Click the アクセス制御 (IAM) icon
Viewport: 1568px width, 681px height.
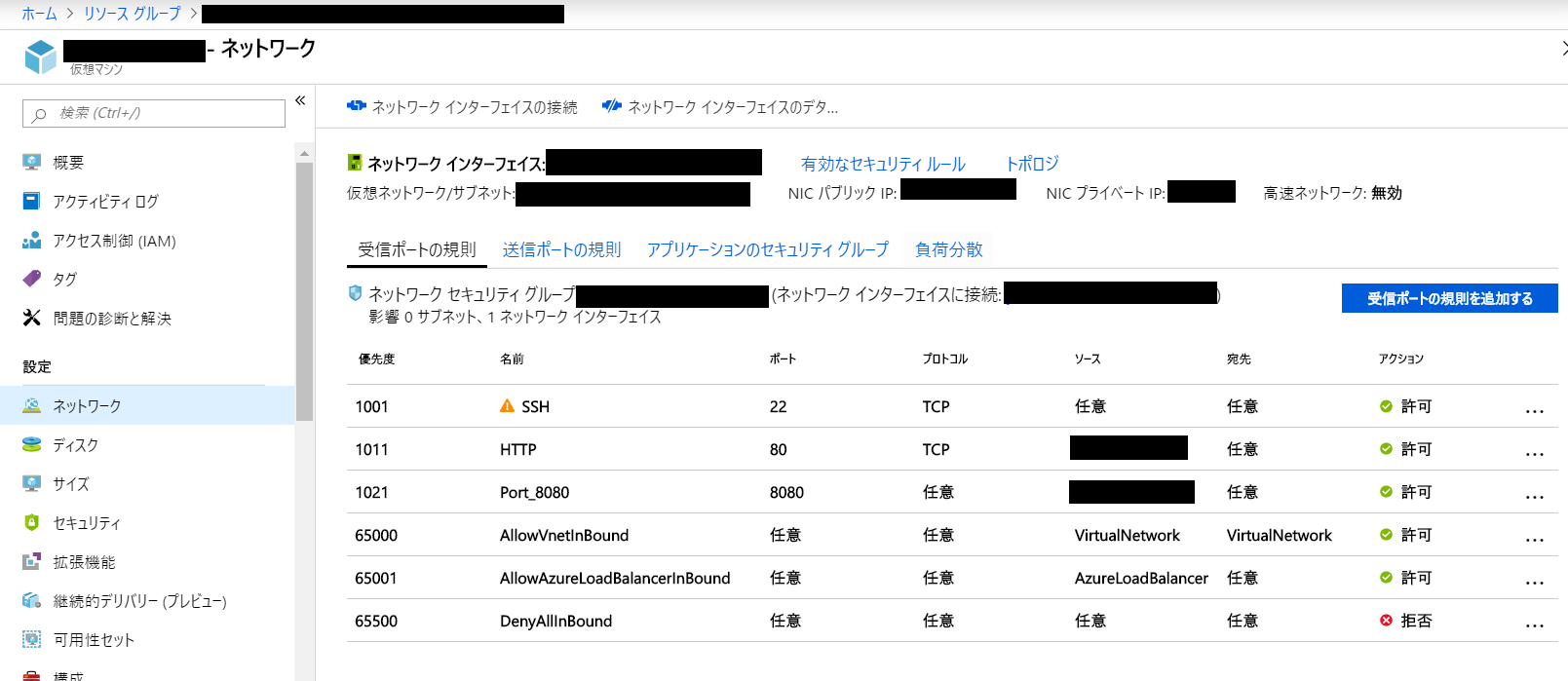[x=32, y=240]
